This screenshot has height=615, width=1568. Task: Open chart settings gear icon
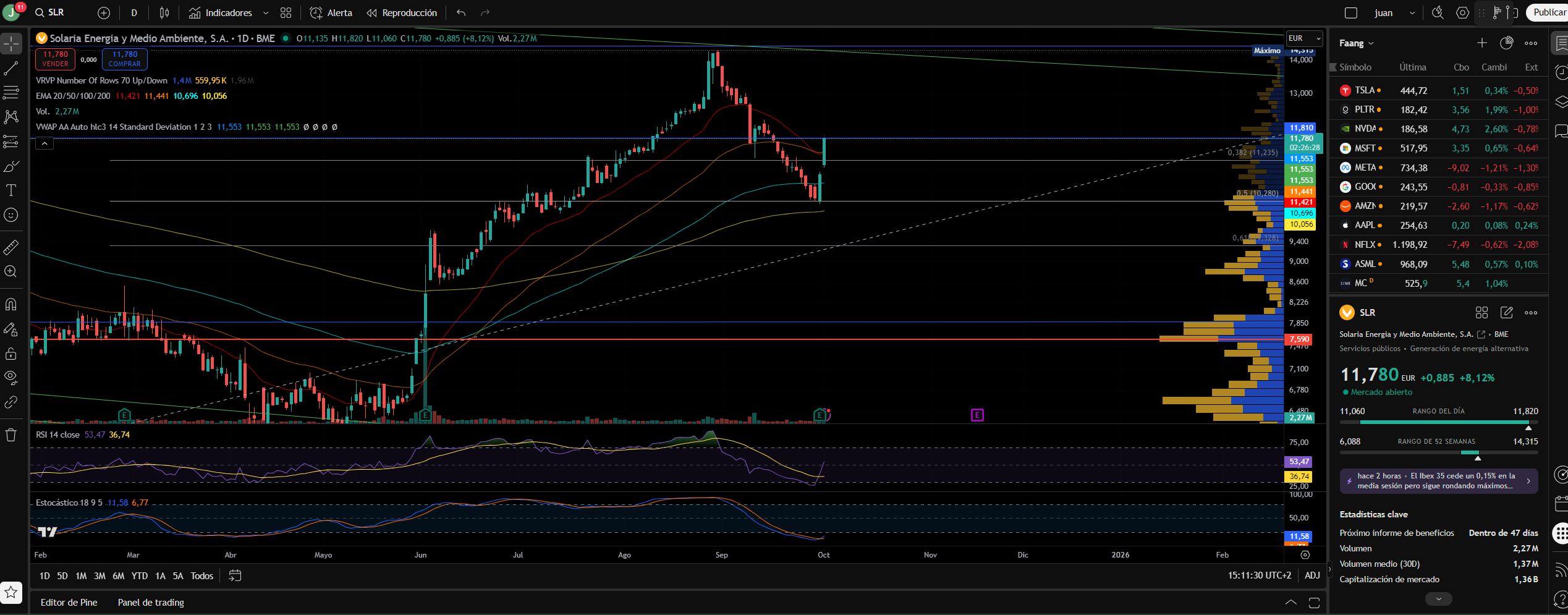1462,12
